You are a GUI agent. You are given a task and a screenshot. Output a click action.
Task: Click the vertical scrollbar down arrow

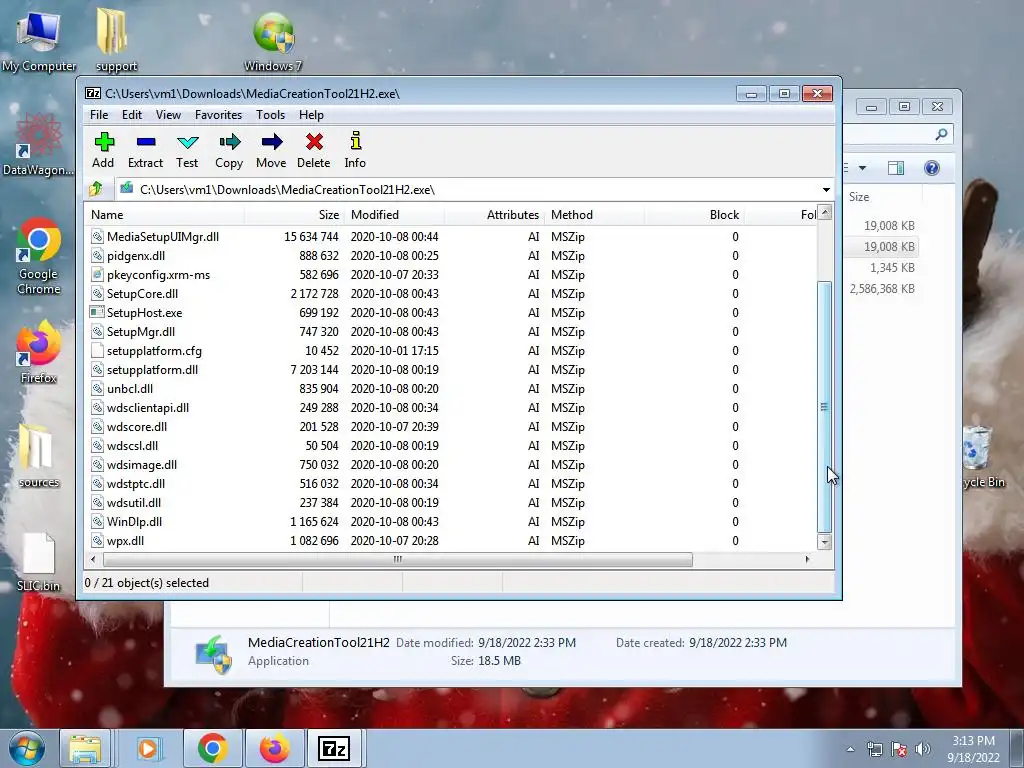tap(825, 542)
